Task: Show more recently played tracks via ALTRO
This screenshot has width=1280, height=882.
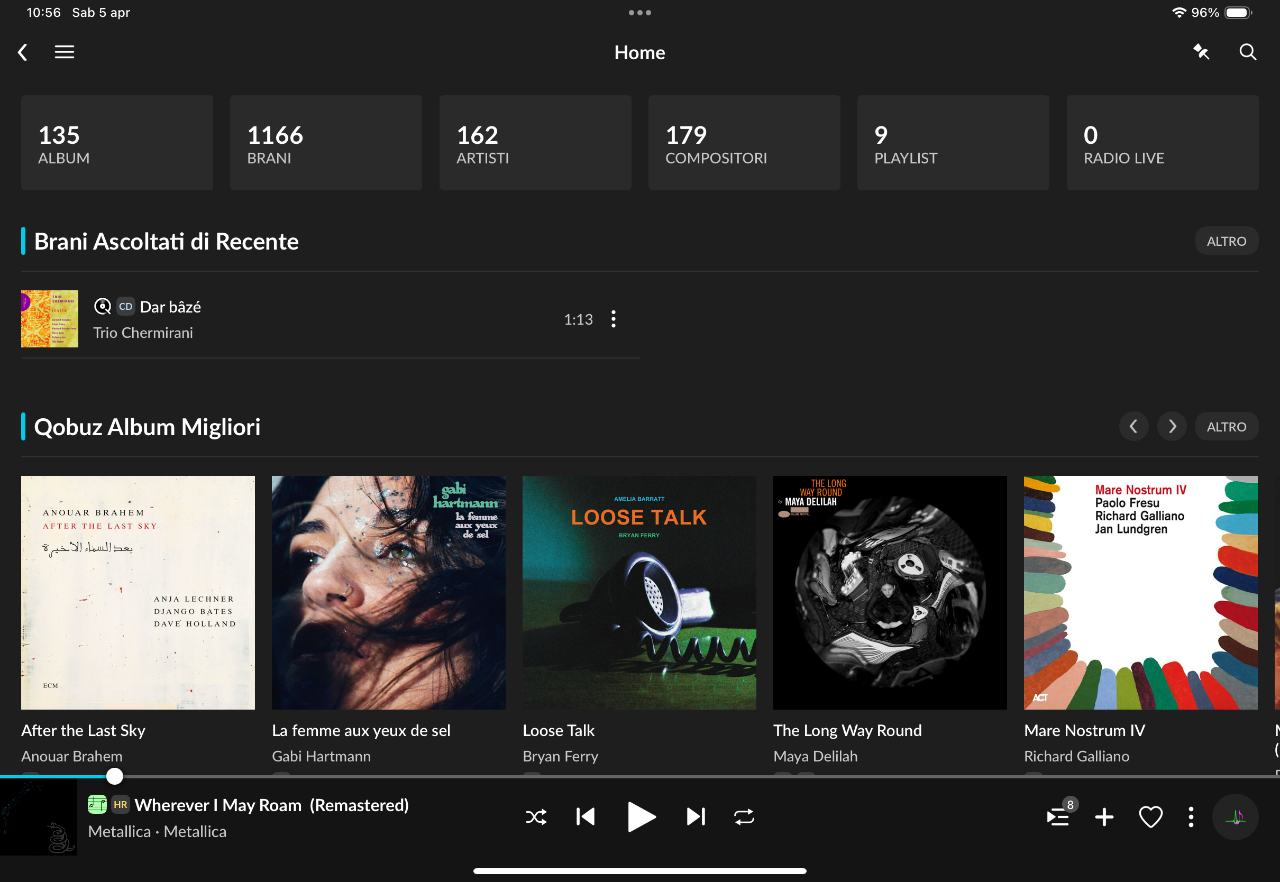Action: [x=1226, y=241]
